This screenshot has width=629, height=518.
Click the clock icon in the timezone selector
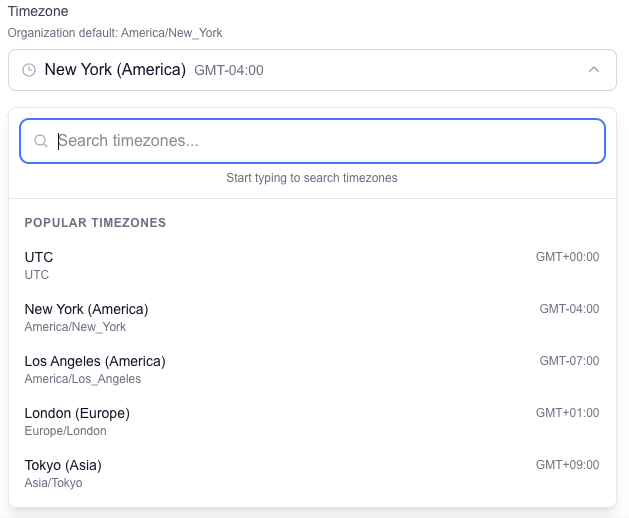(29, 70)
